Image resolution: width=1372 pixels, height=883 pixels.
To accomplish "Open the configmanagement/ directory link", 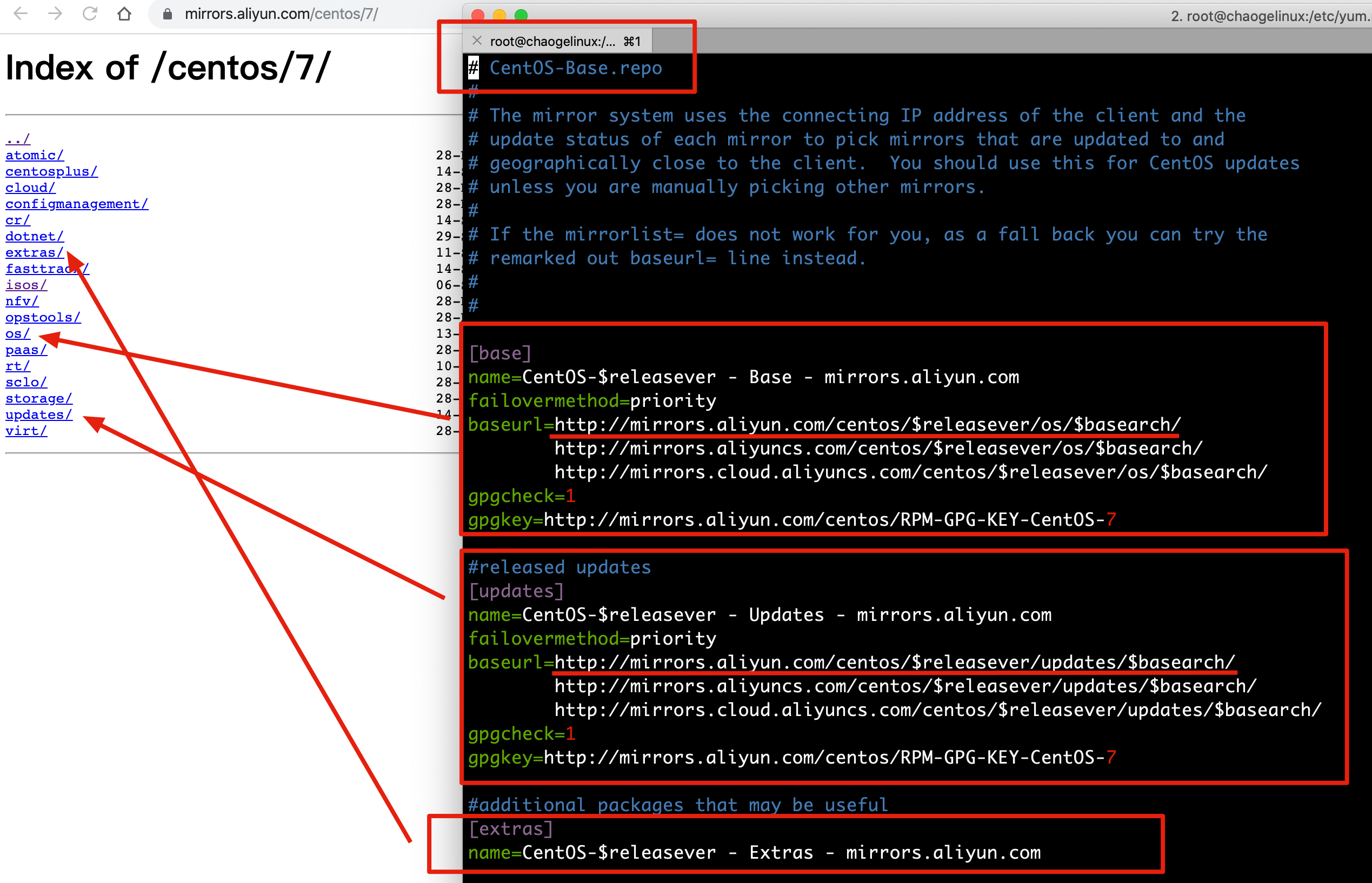I will (x=76, y=204).
